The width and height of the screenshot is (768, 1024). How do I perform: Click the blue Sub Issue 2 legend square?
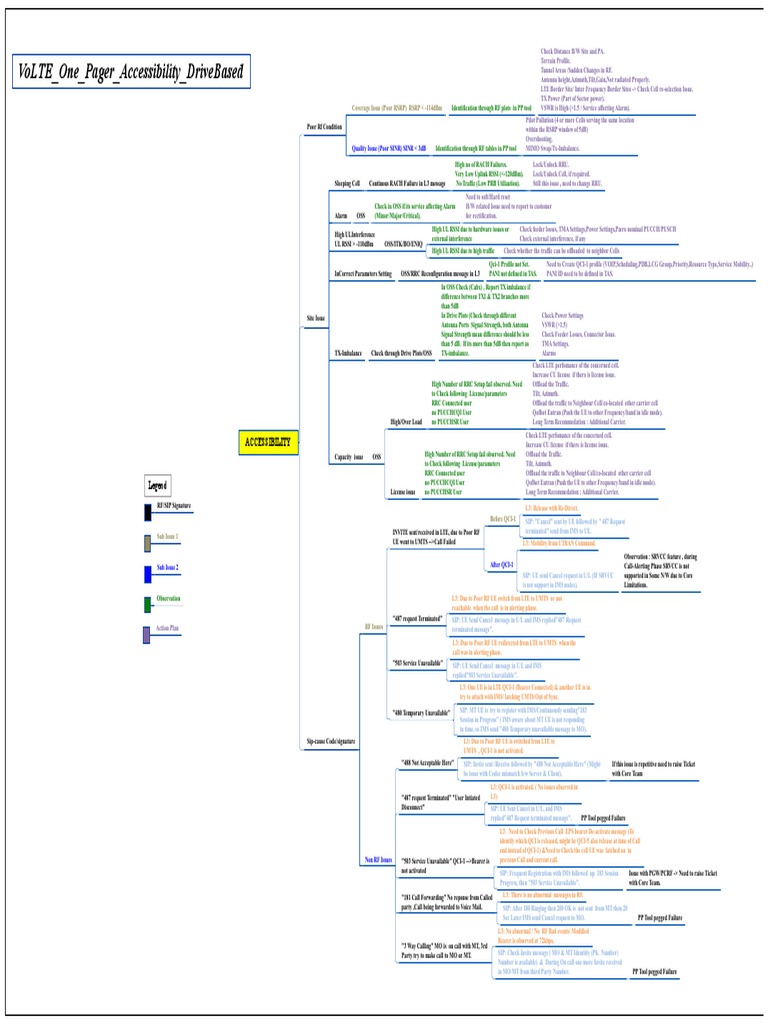148,573
